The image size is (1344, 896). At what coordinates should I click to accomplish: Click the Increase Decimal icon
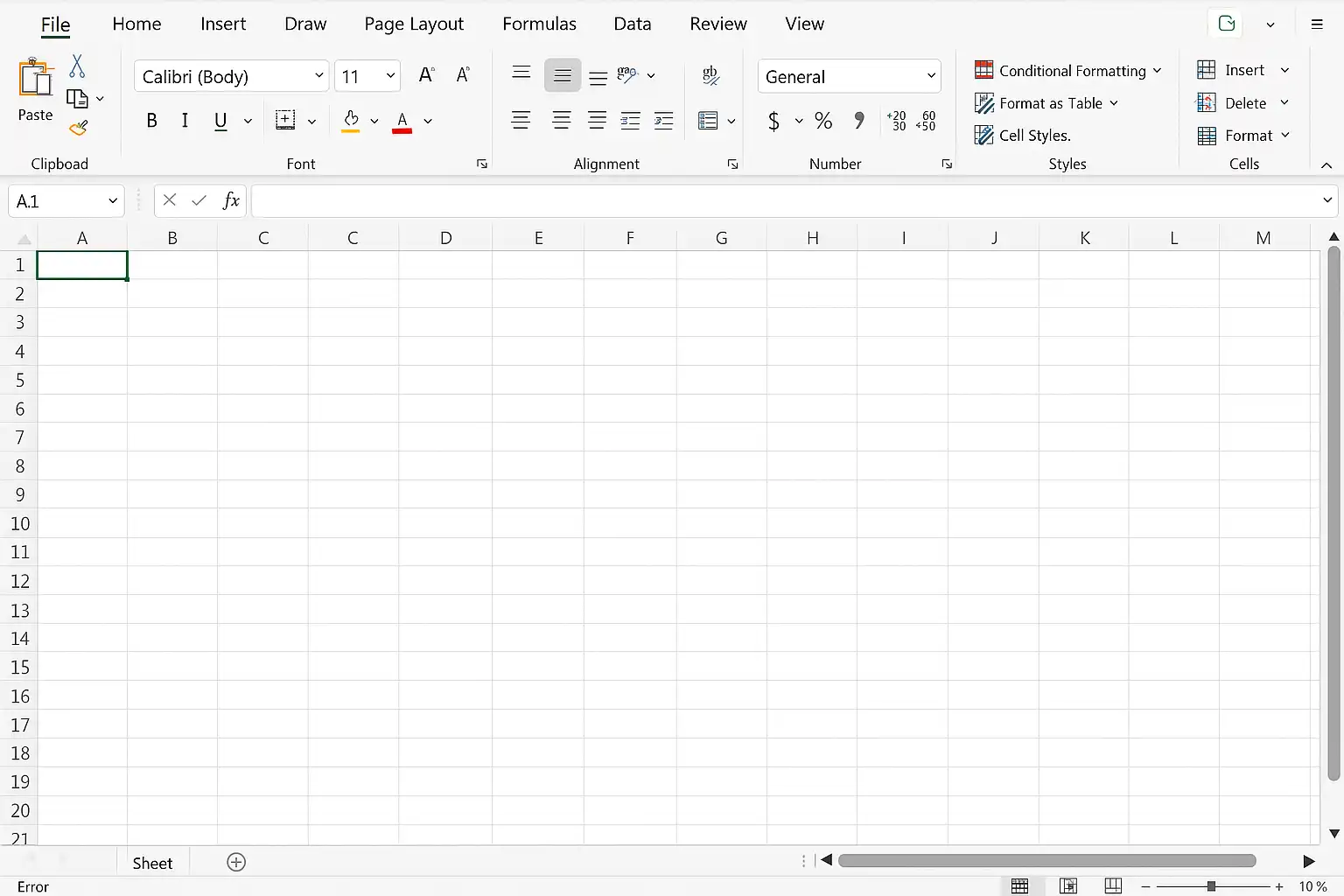897,121
